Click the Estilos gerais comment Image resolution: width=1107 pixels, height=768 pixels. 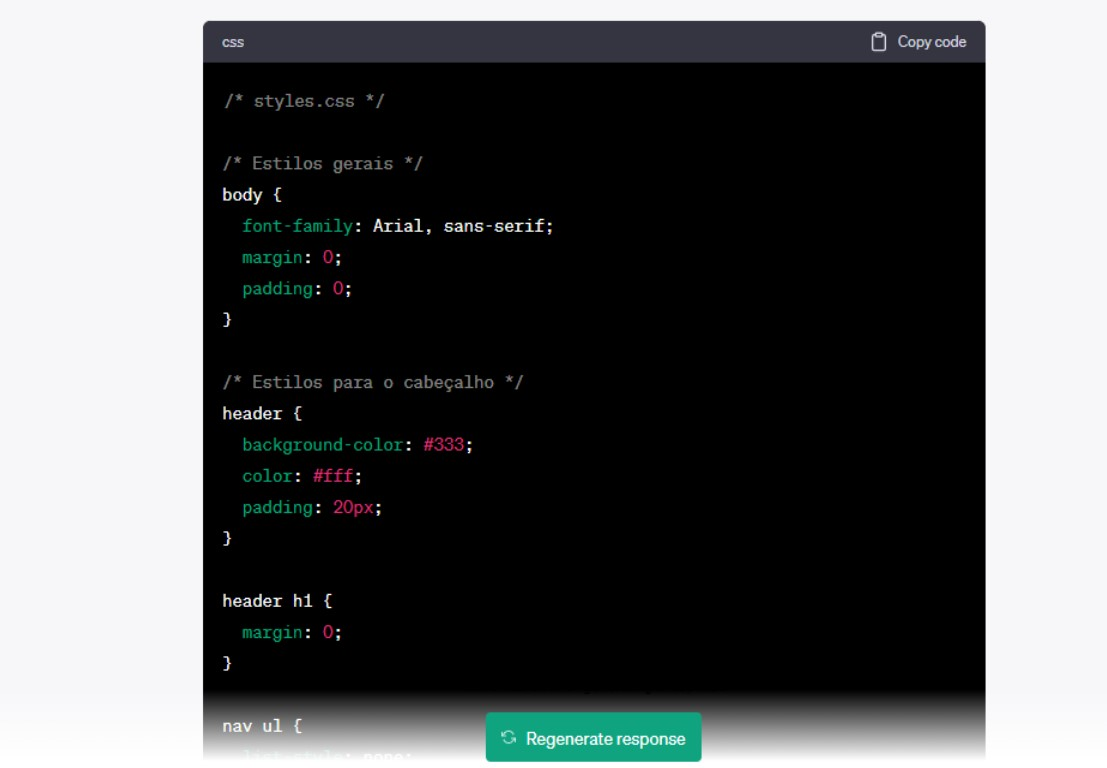click(322, 163)
